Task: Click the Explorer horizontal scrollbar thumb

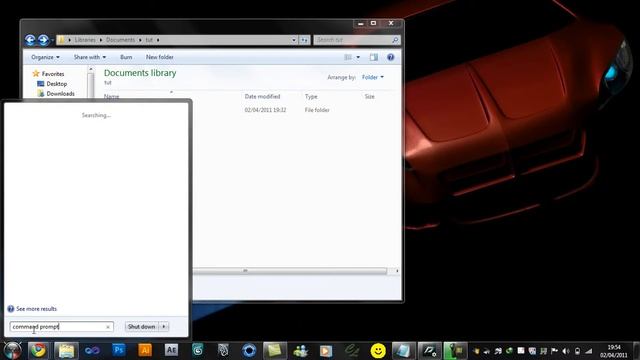Action: point(290,271)
